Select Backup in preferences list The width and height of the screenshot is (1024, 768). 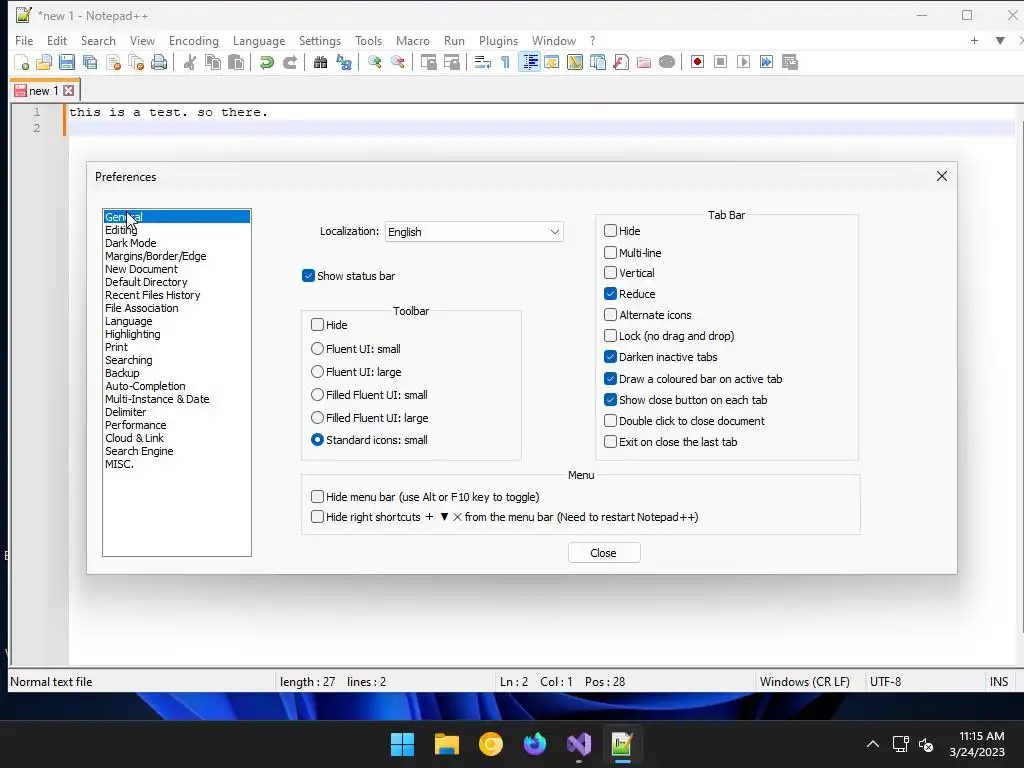coord(122,373)
